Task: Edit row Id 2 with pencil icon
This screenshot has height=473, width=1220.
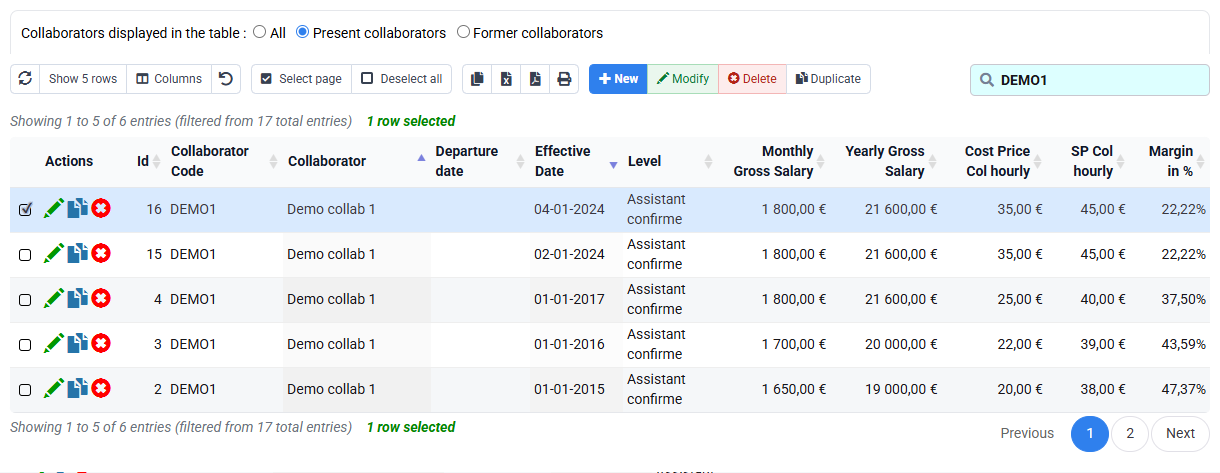Action: click(54, 389)
